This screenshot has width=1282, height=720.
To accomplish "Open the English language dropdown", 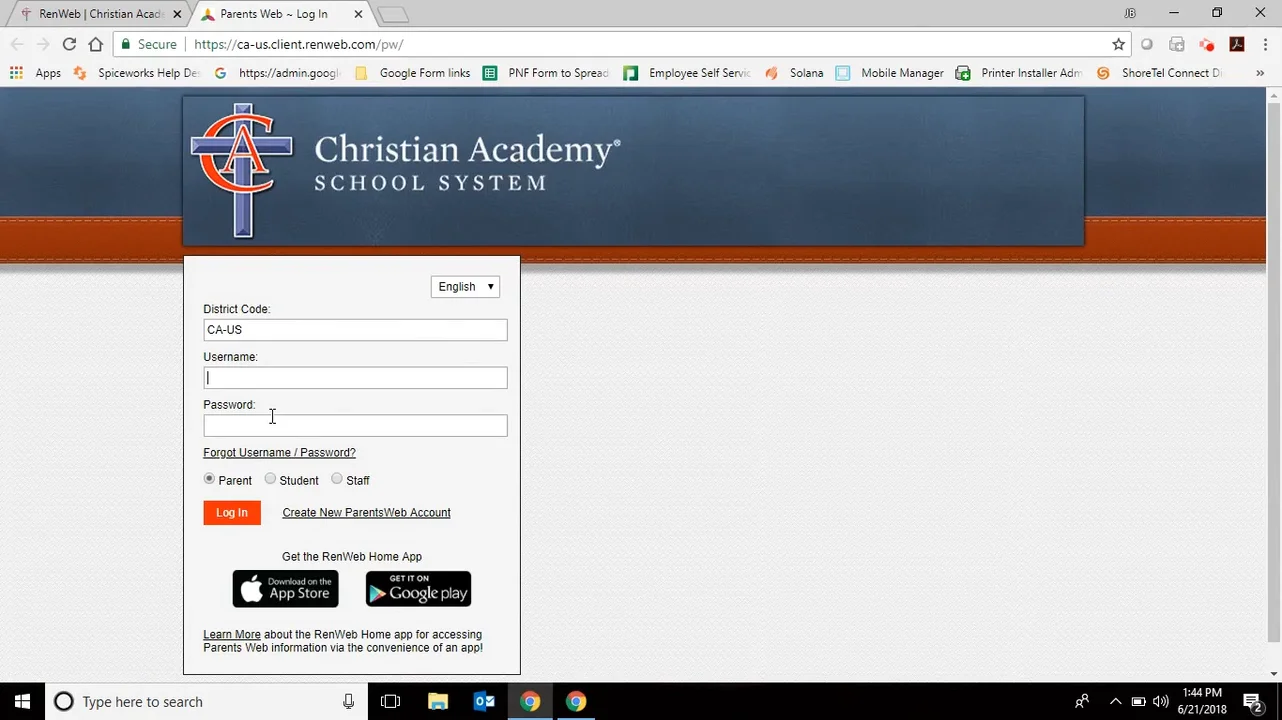I will click(465, 287).
